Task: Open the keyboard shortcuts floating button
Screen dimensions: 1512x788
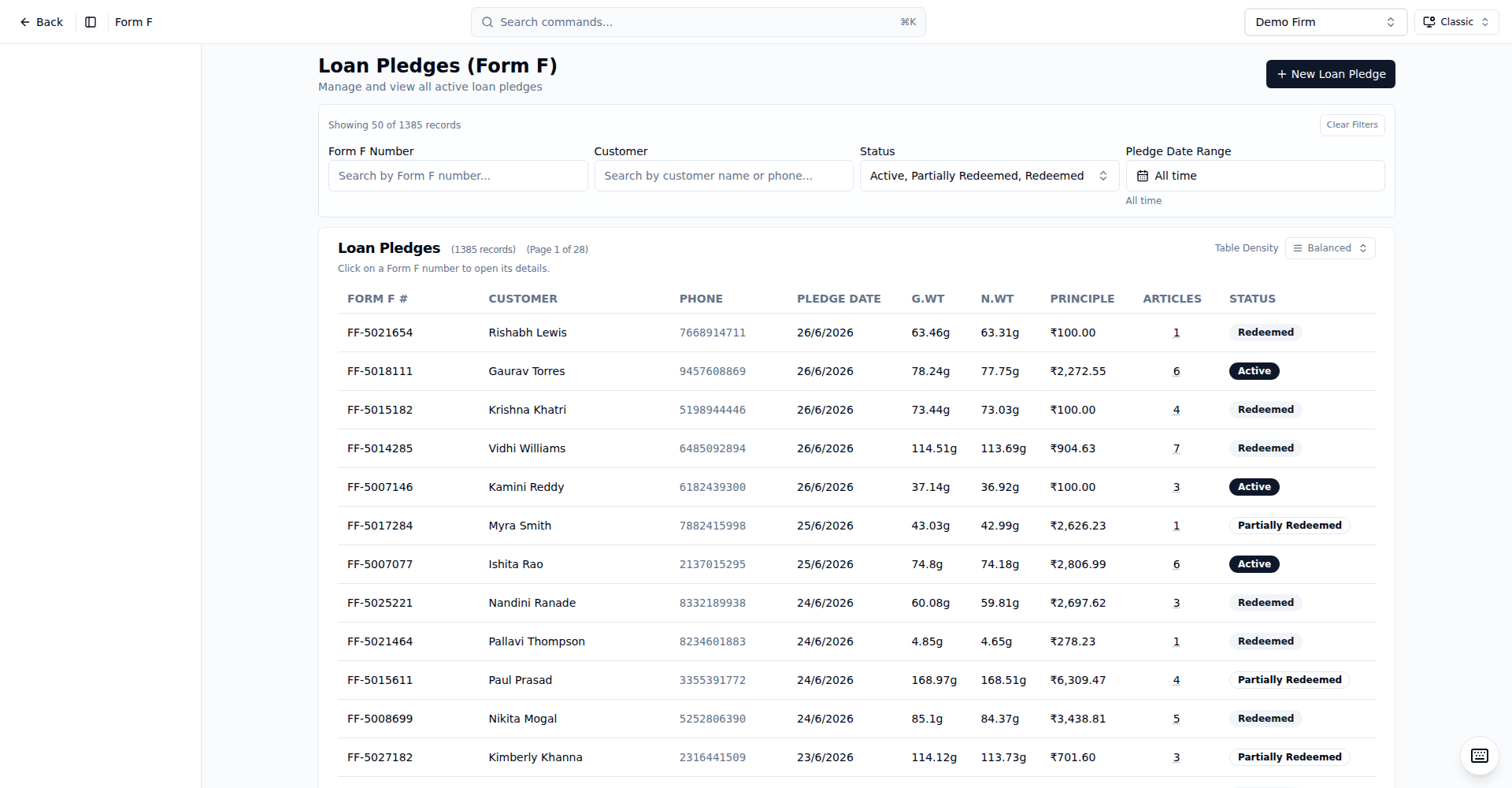Action: (x=1479, y=756)
